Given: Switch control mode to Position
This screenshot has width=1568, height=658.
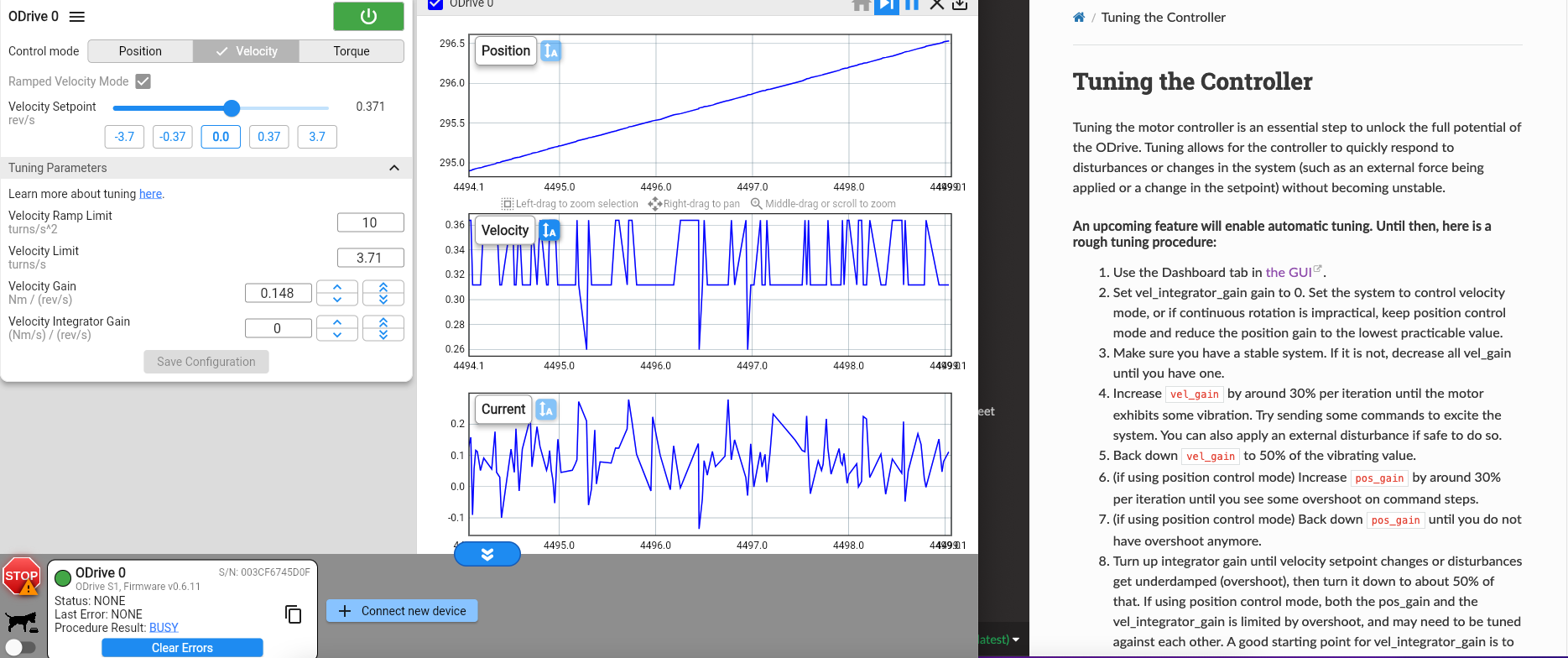Looking at the screenshot, I should 140,51.
